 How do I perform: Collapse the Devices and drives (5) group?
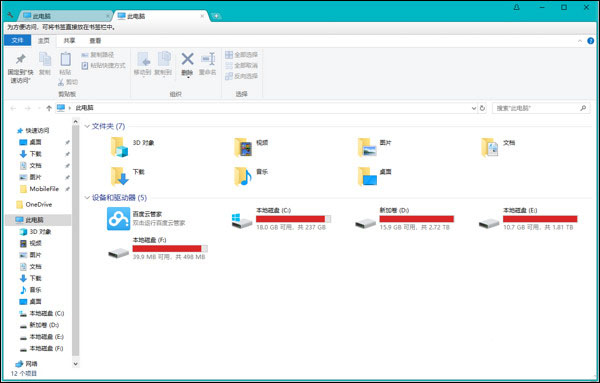(87, 198)
